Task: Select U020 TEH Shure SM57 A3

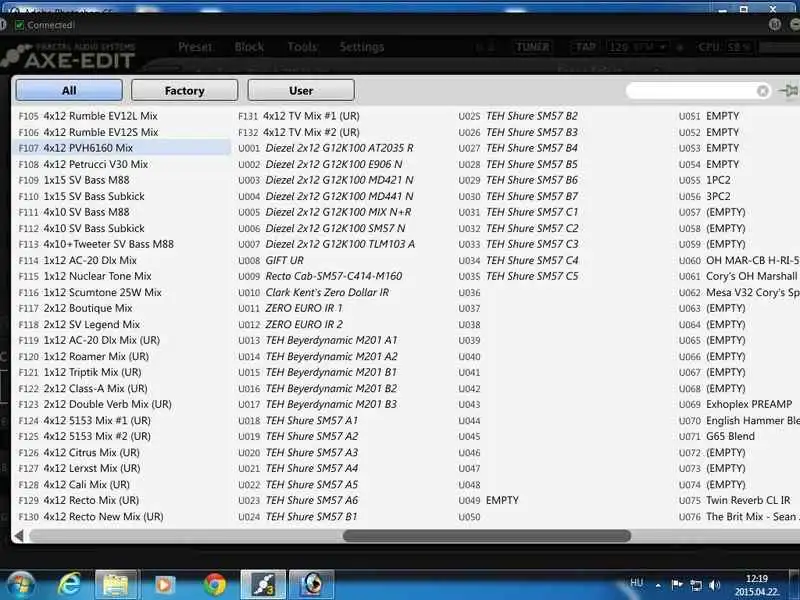Action: pos(342,453)
